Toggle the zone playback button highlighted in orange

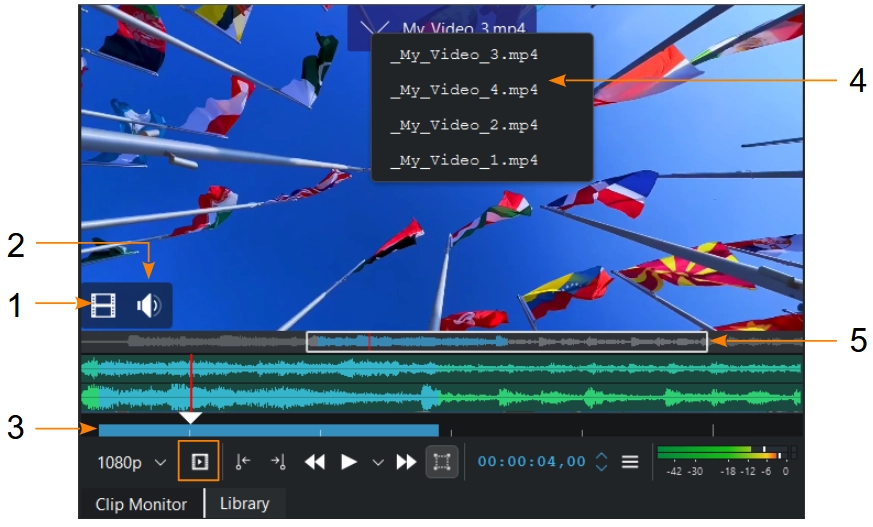coord(199,462)
